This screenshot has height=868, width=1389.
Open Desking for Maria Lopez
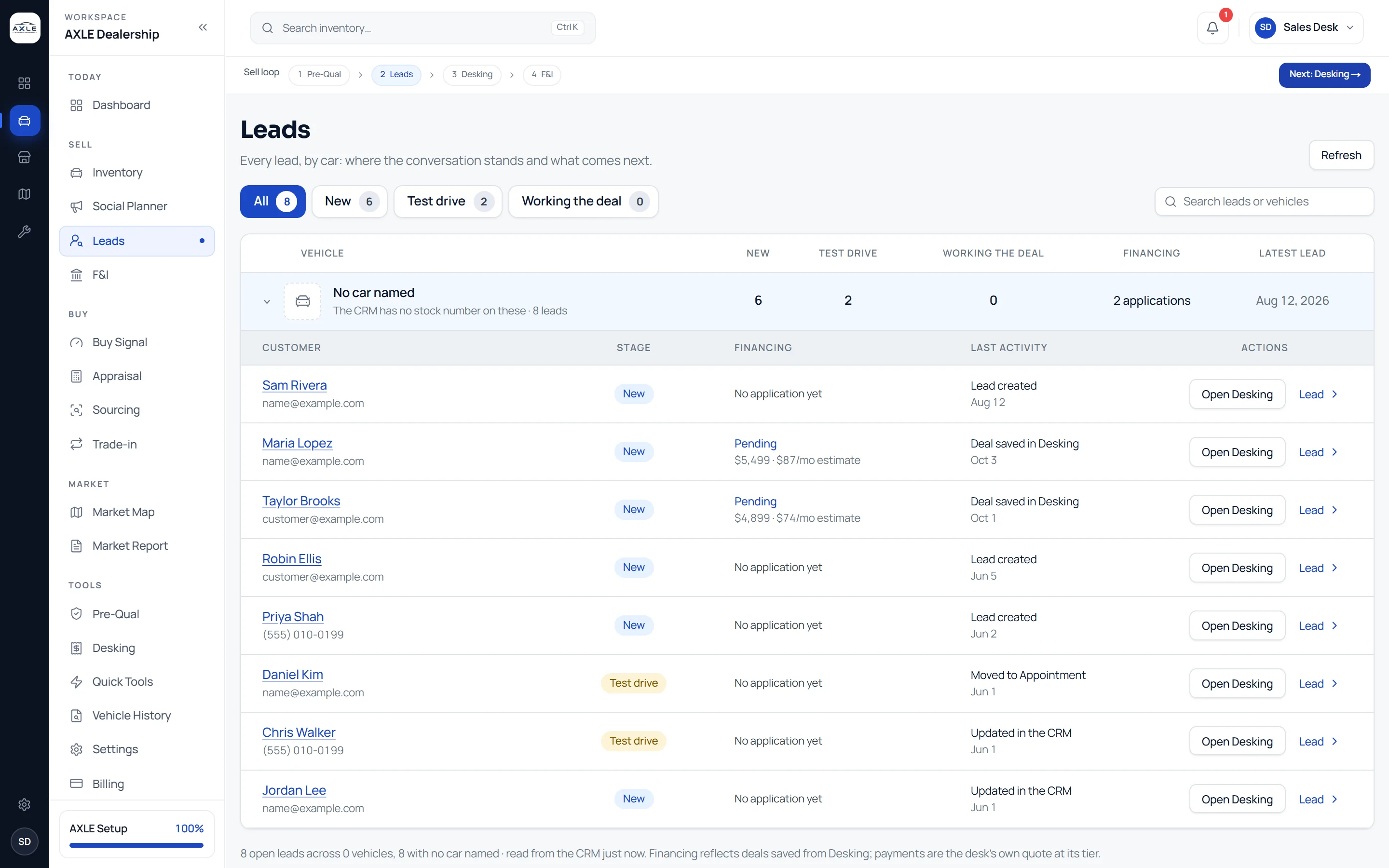click(1237, 452)
